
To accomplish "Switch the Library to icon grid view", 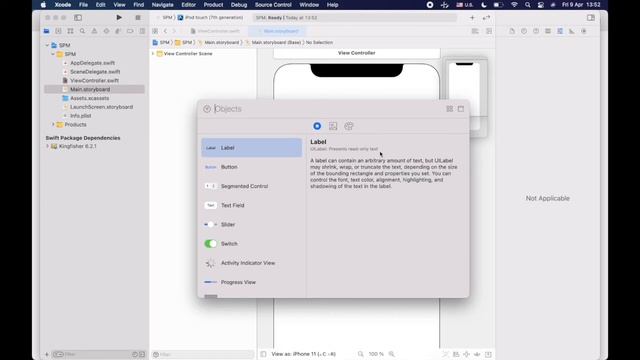I will 449,109.
